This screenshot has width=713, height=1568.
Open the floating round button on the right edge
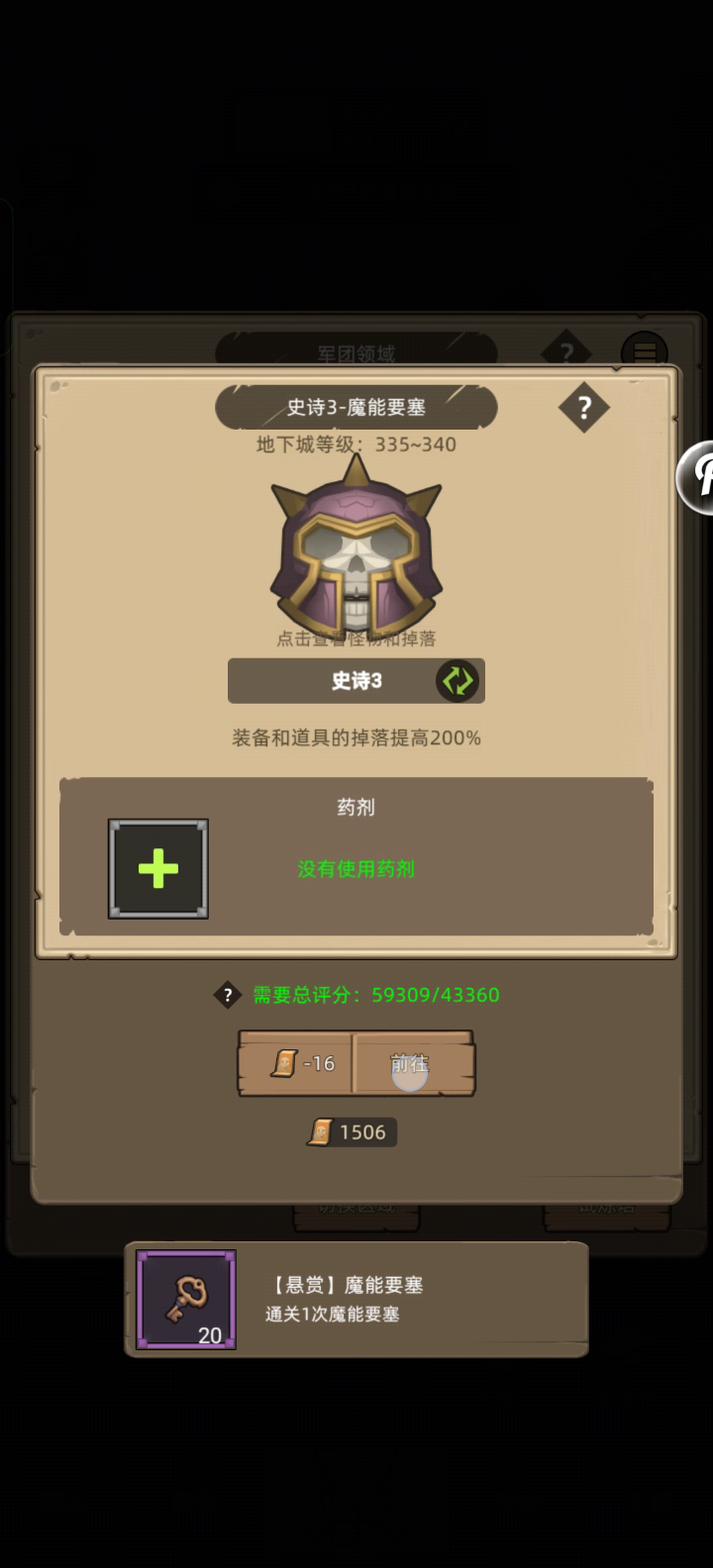(696, 477)
